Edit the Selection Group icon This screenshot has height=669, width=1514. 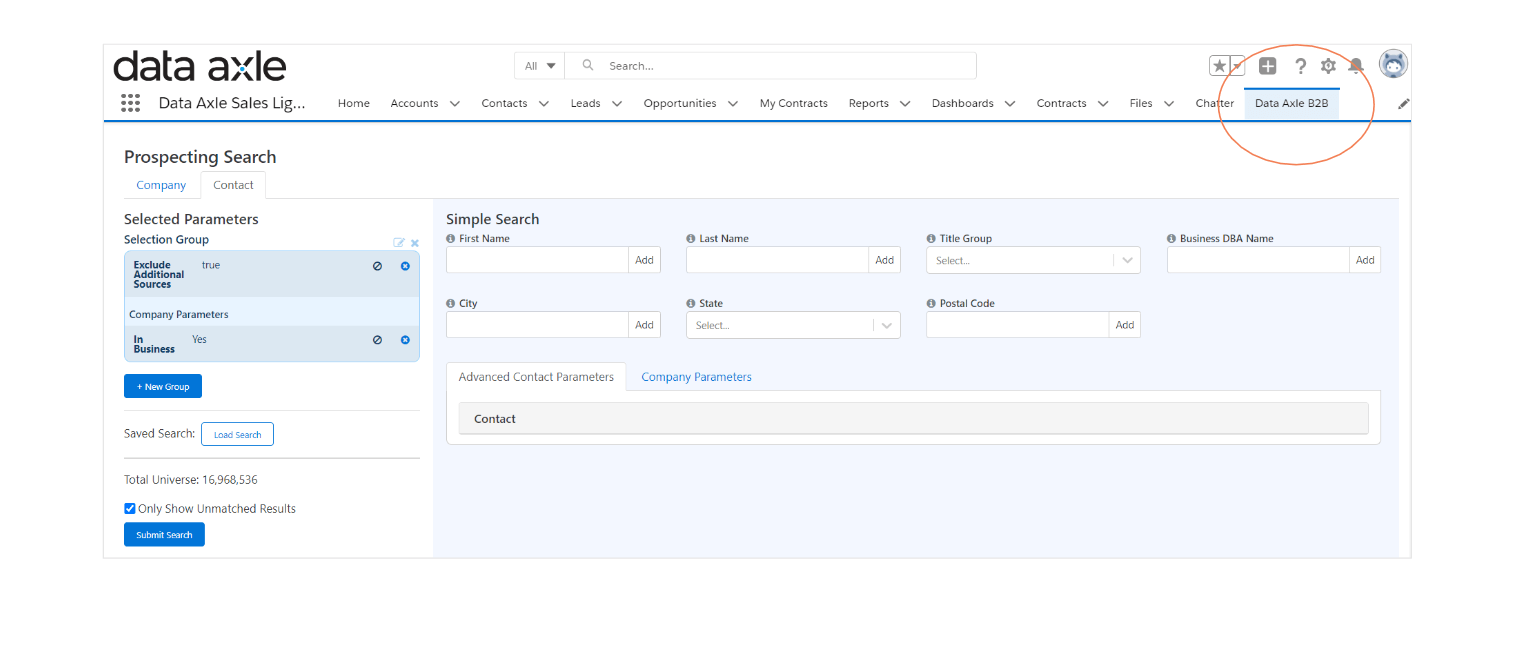399,242
